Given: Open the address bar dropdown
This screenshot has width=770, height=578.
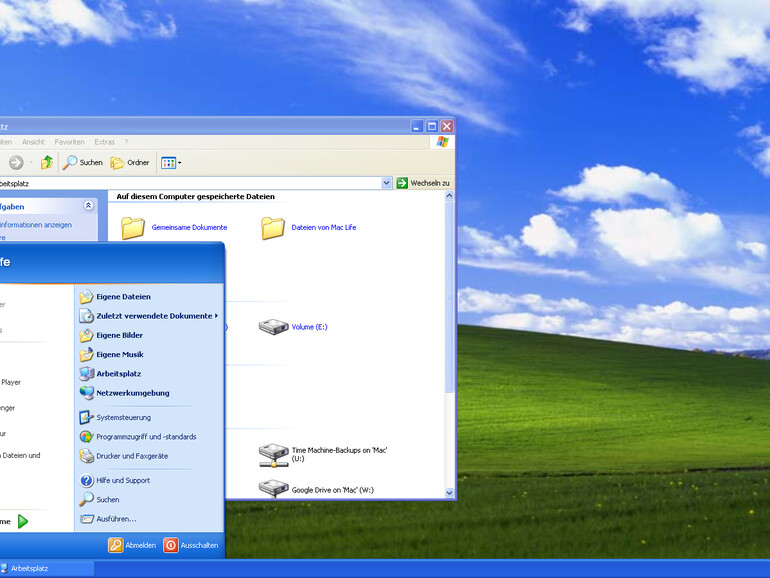Looking at the screenshot, I should [386, 183].
